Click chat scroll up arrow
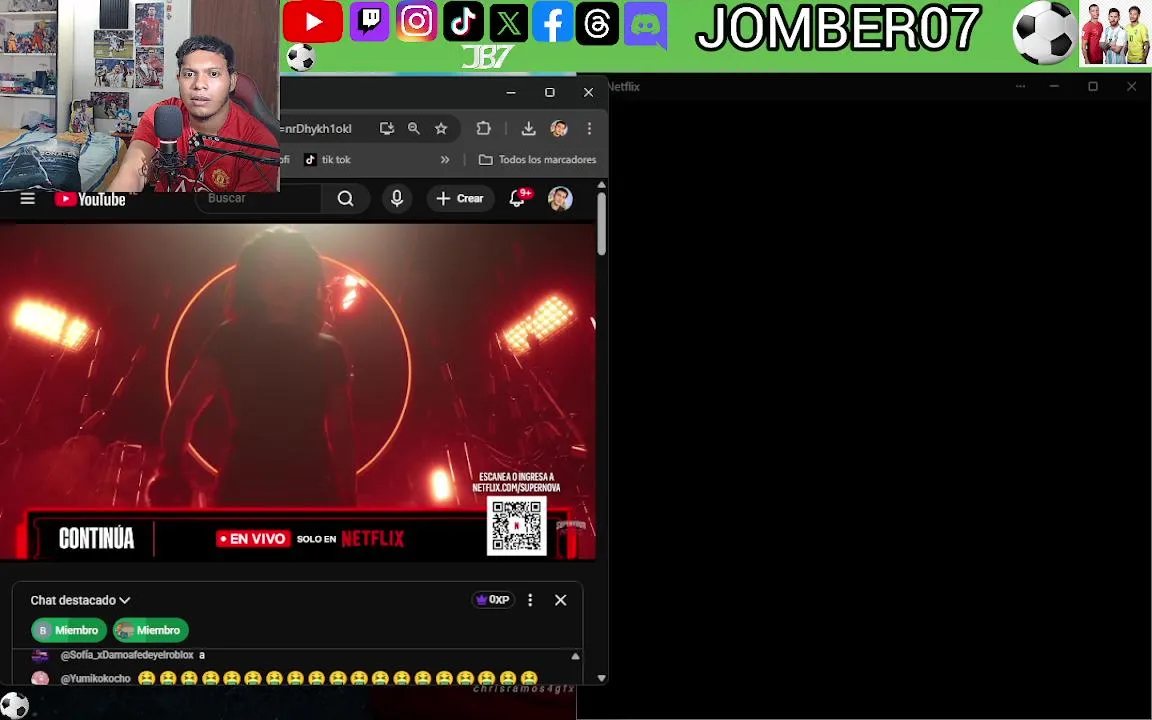 coord(575,656)
